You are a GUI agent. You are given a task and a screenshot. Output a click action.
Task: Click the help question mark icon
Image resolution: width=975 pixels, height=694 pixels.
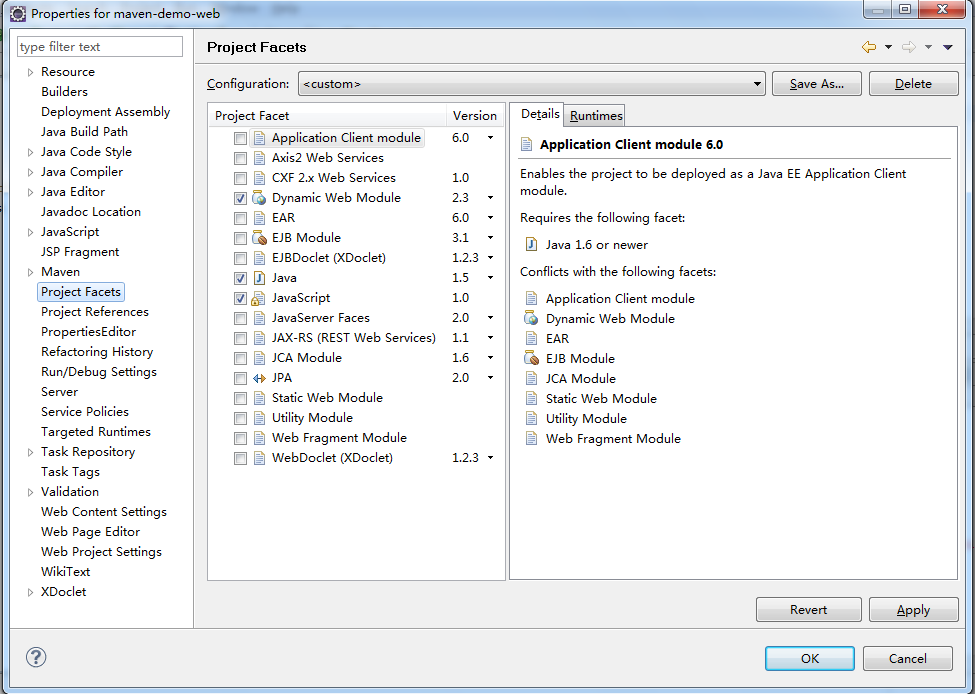point(36,657)
